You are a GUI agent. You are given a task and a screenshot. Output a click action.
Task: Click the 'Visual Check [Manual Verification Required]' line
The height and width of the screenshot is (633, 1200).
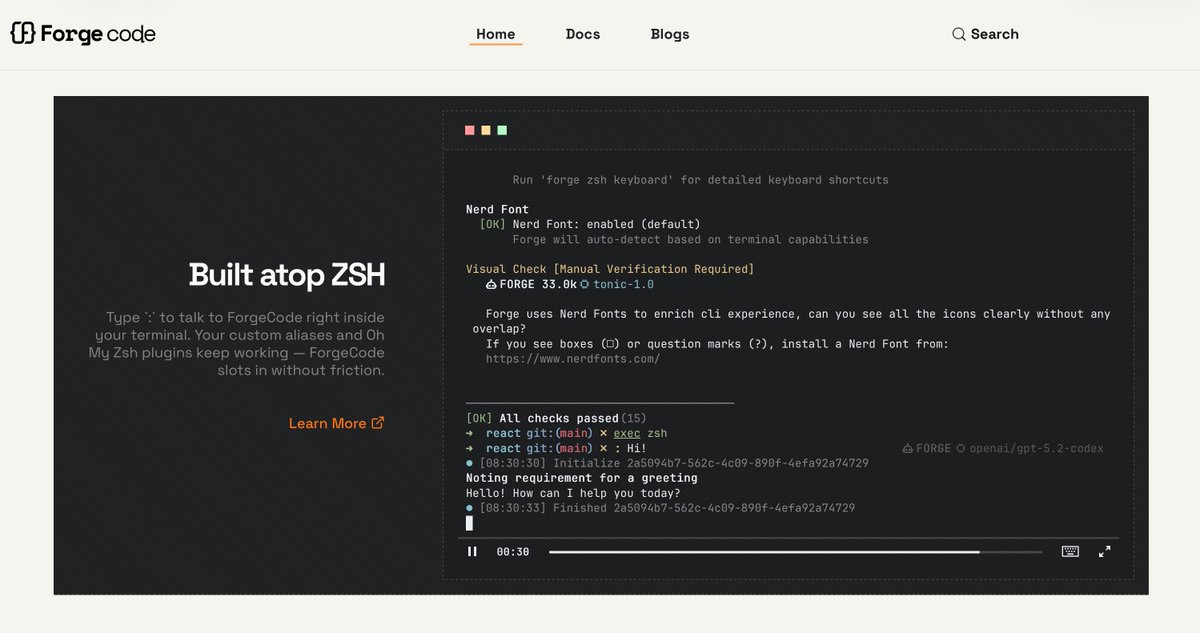click(610, 269)
